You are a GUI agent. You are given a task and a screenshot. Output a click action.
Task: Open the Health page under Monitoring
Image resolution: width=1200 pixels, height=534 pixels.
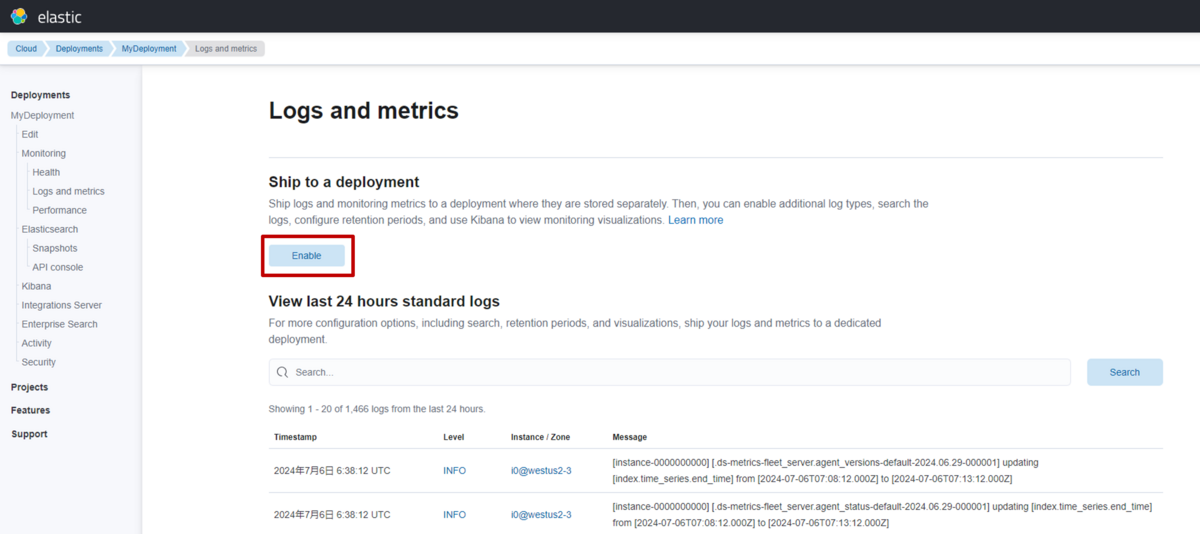pyautogui.click(x=46, y=172)
